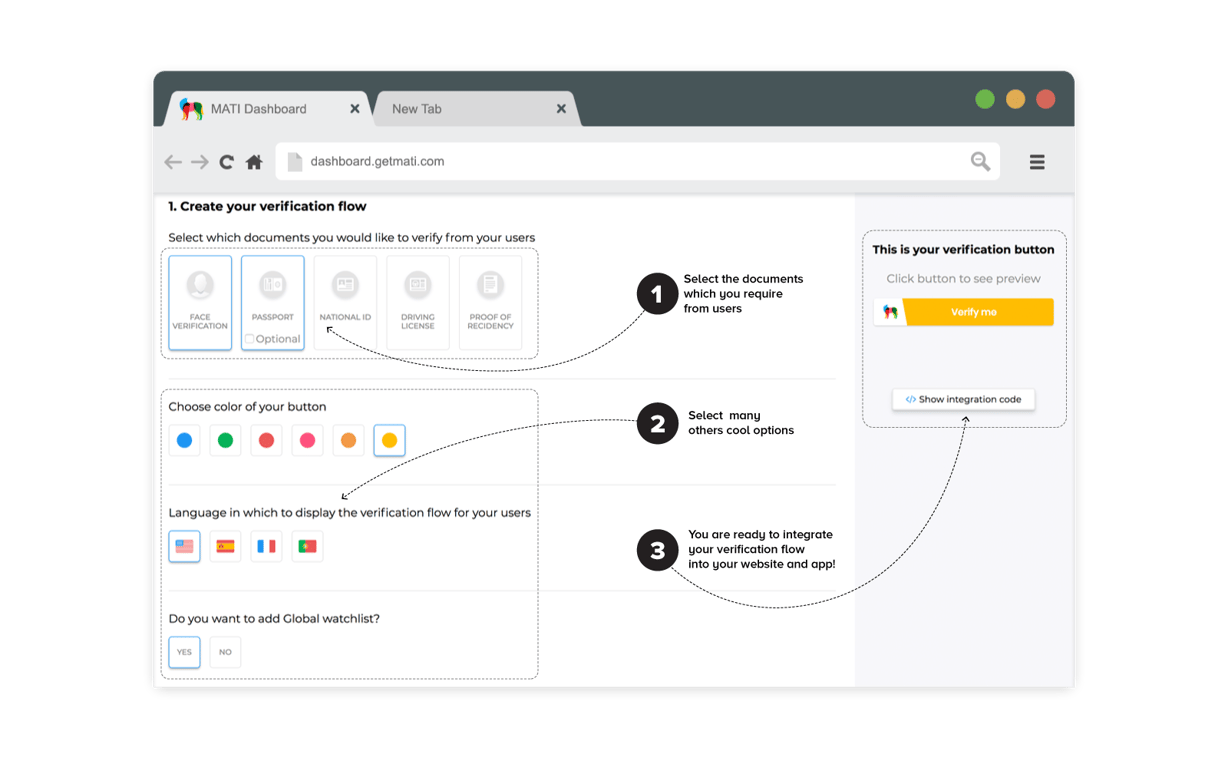The height and width of the screenshot is (768, 1228).
Task: Click the yellow window control dot
Action: pyautogui.click(x=1015, y=99)
